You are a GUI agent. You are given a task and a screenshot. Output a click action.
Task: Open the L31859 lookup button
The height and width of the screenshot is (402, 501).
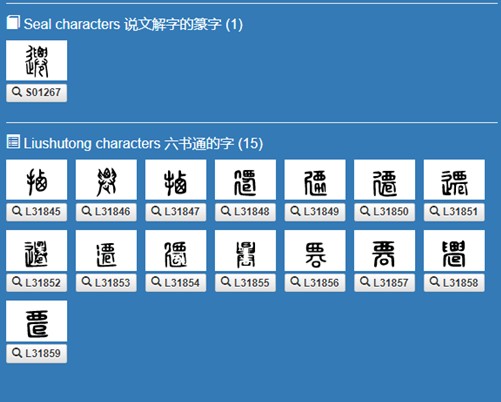point(36,353)
